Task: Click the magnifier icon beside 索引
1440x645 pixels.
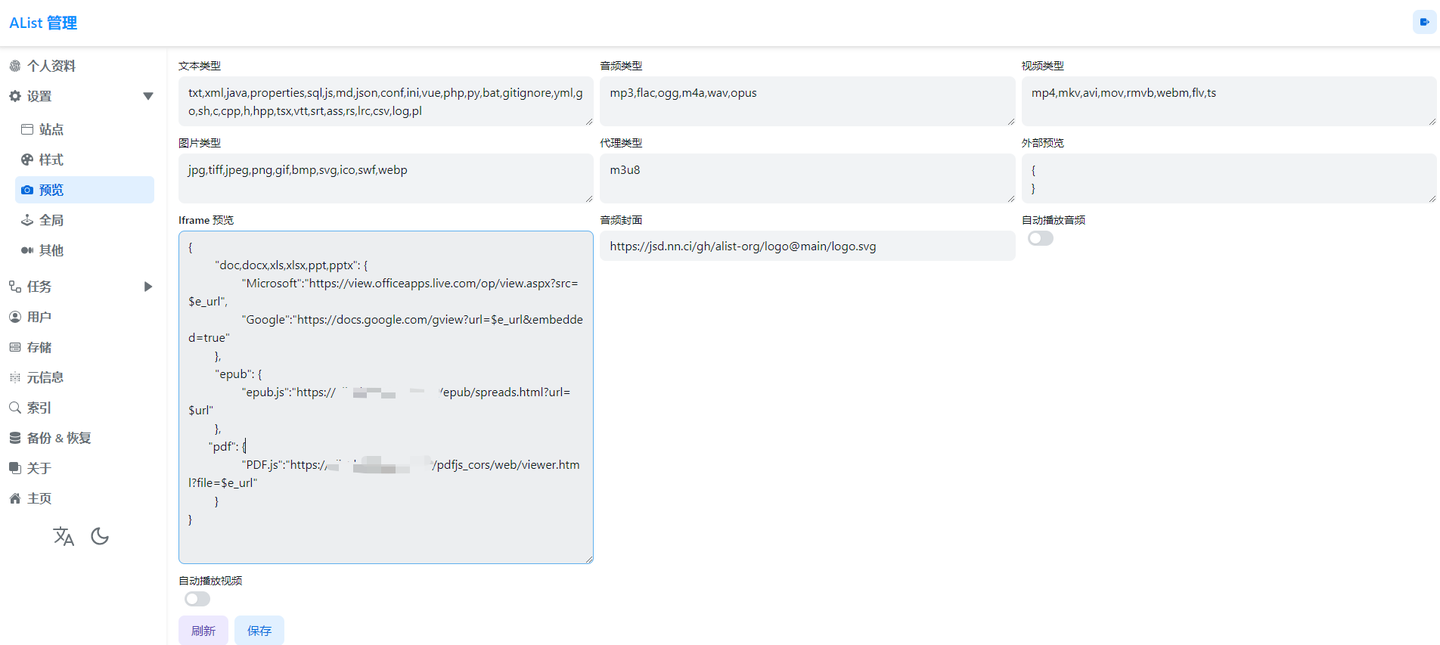Action: pos(15,408)
